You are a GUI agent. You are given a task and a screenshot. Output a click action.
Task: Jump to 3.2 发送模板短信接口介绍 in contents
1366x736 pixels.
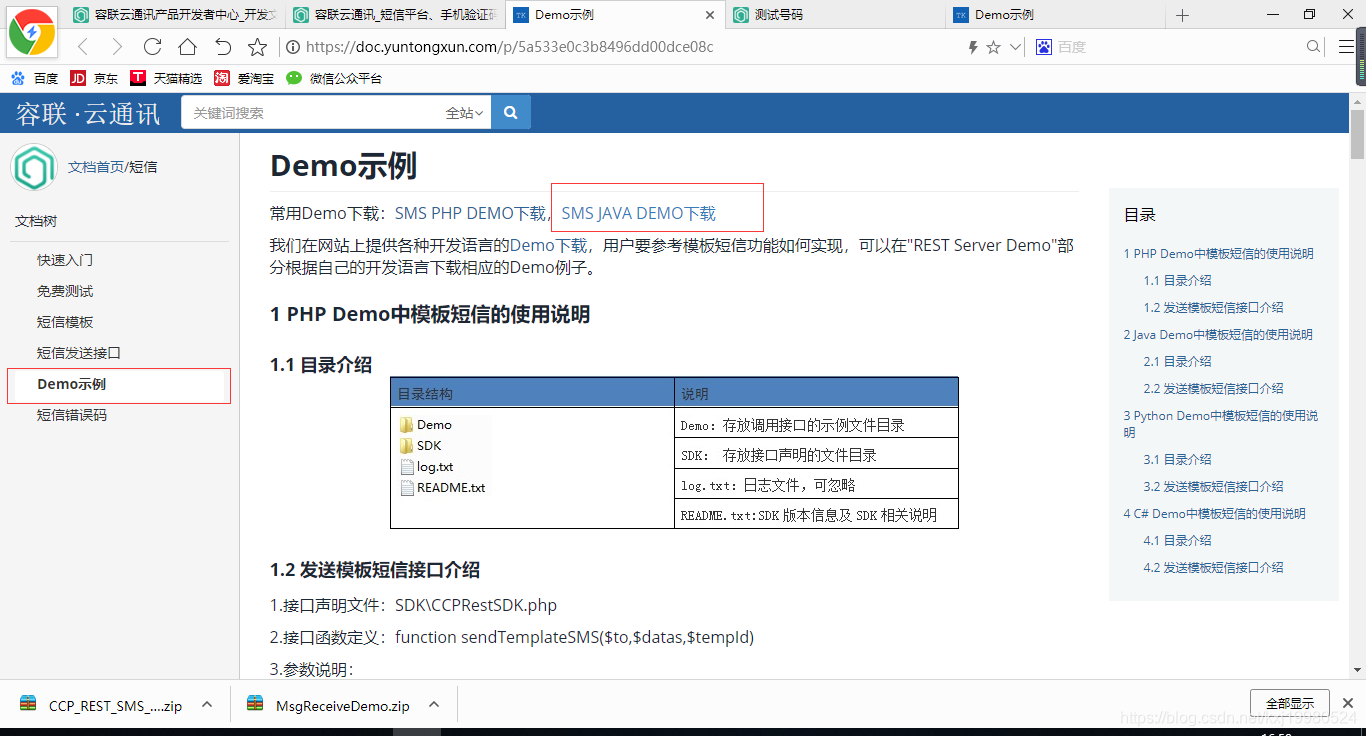pos(1213,487)
